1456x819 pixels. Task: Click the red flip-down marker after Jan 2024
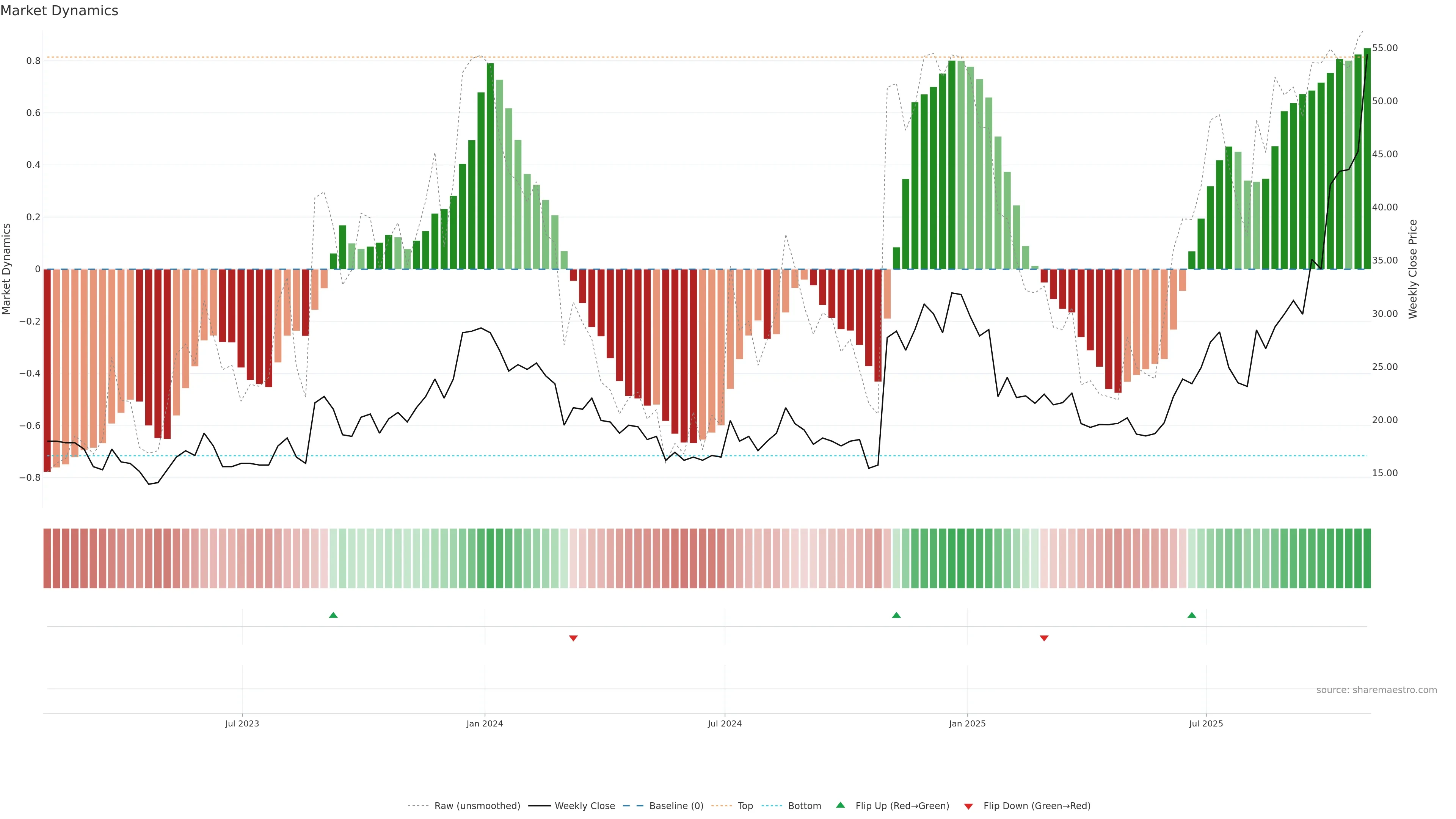[x=573, y=638]
